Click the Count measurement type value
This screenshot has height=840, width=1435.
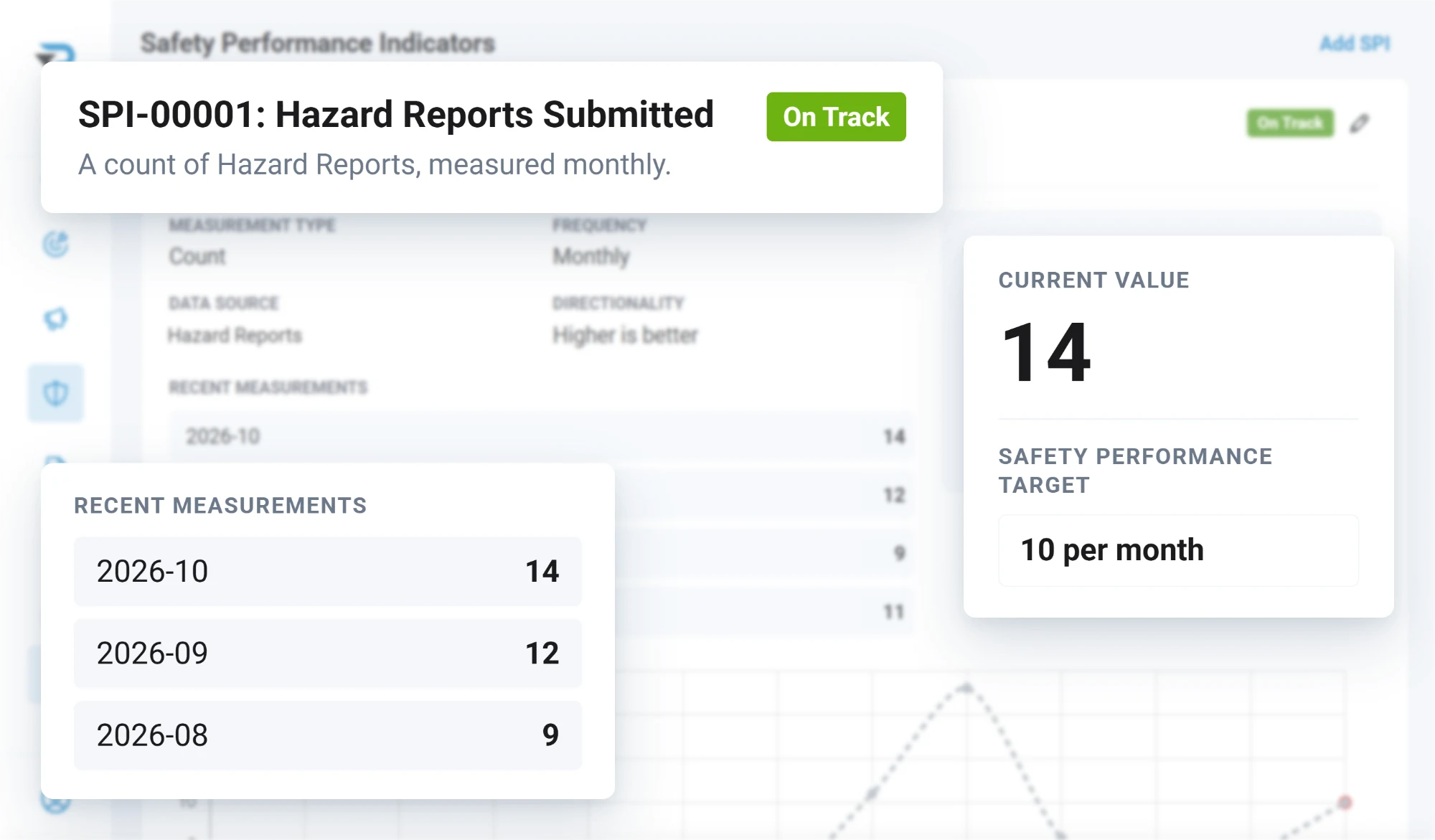point(197,256)
